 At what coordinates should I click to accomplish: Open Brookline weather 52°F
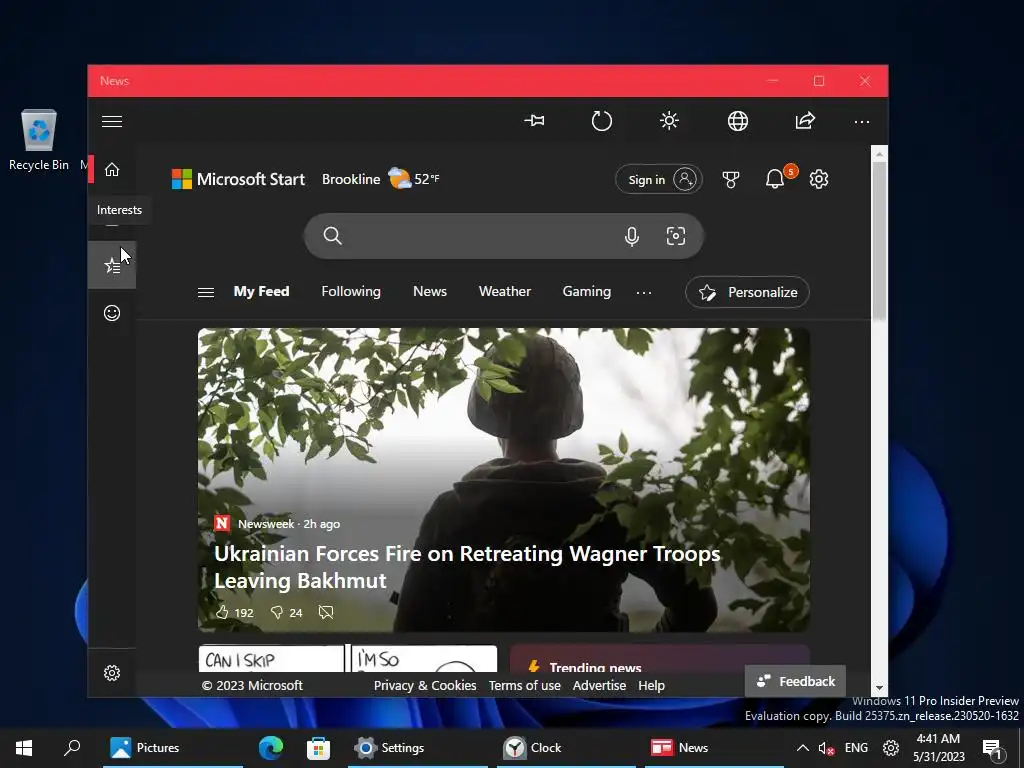pos(380,179)
